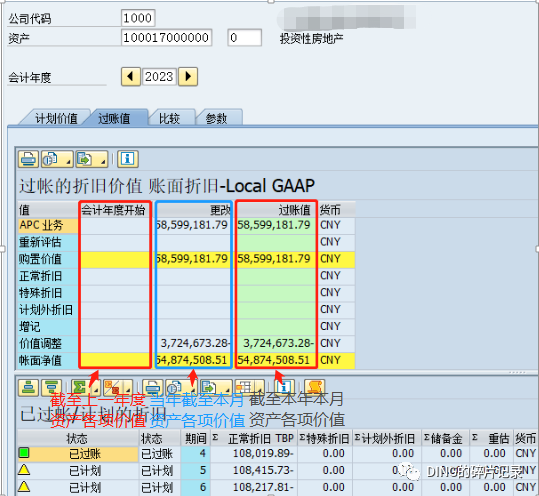The width and height of the screenshot is (539, 496).
Task: Click the yellow planned triangle icon for period 5
Action: pos(24,470)
